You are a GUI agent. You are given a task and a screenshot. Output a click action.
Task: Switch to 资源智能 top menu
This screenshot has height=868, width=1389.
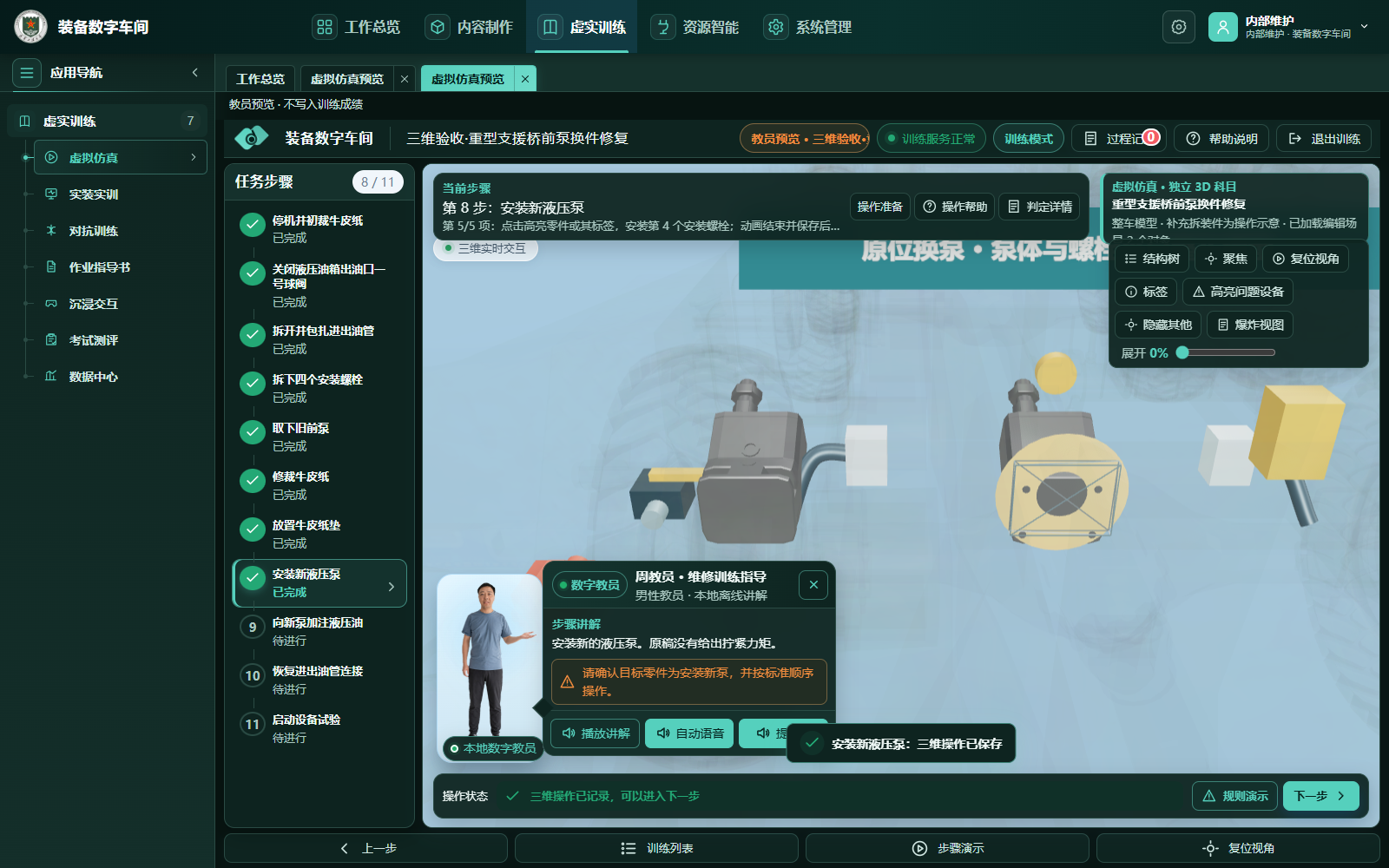point(695,27)
